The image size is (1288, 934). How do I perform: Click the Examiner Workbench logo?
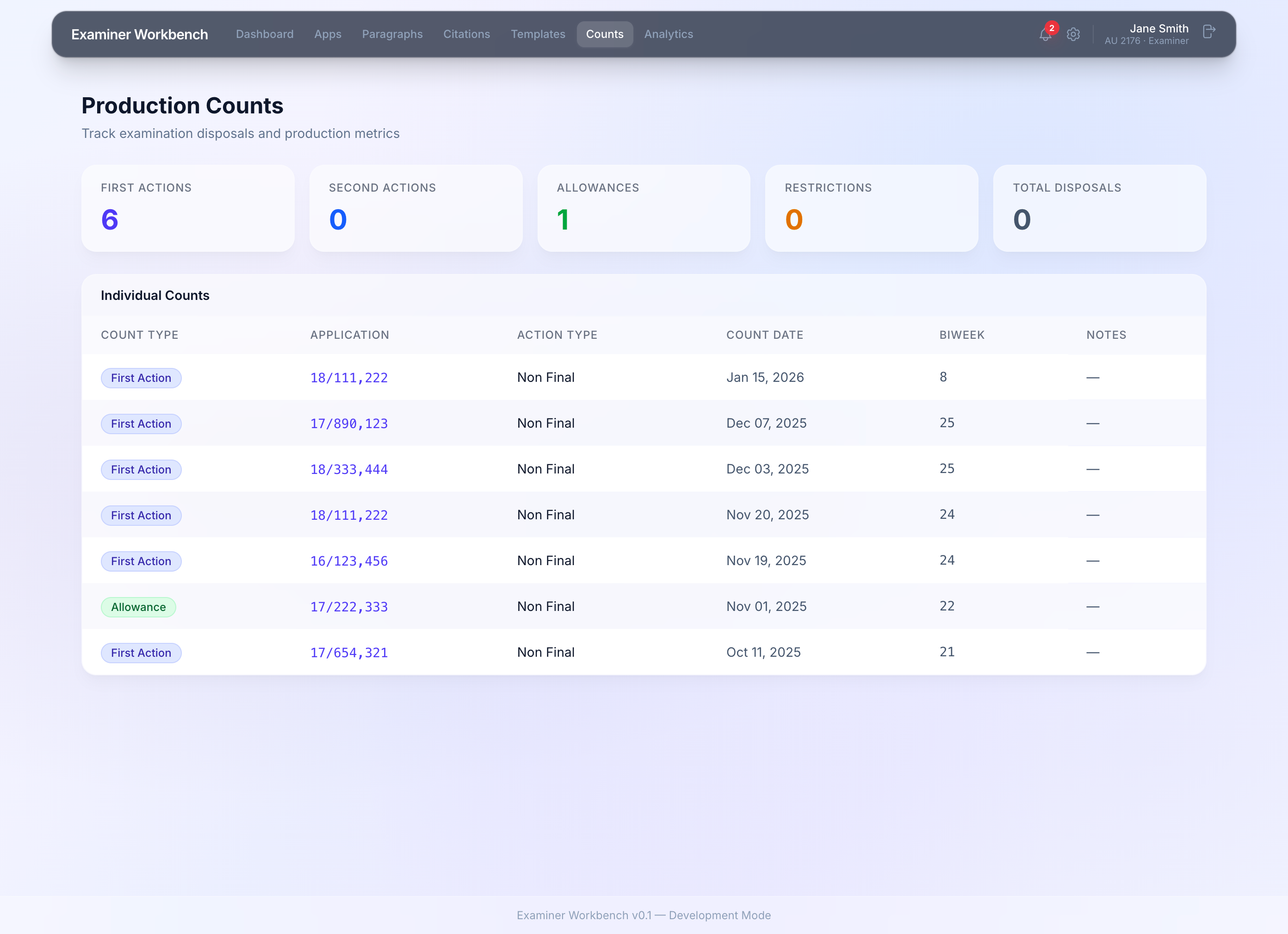click(x=139, y=34)
